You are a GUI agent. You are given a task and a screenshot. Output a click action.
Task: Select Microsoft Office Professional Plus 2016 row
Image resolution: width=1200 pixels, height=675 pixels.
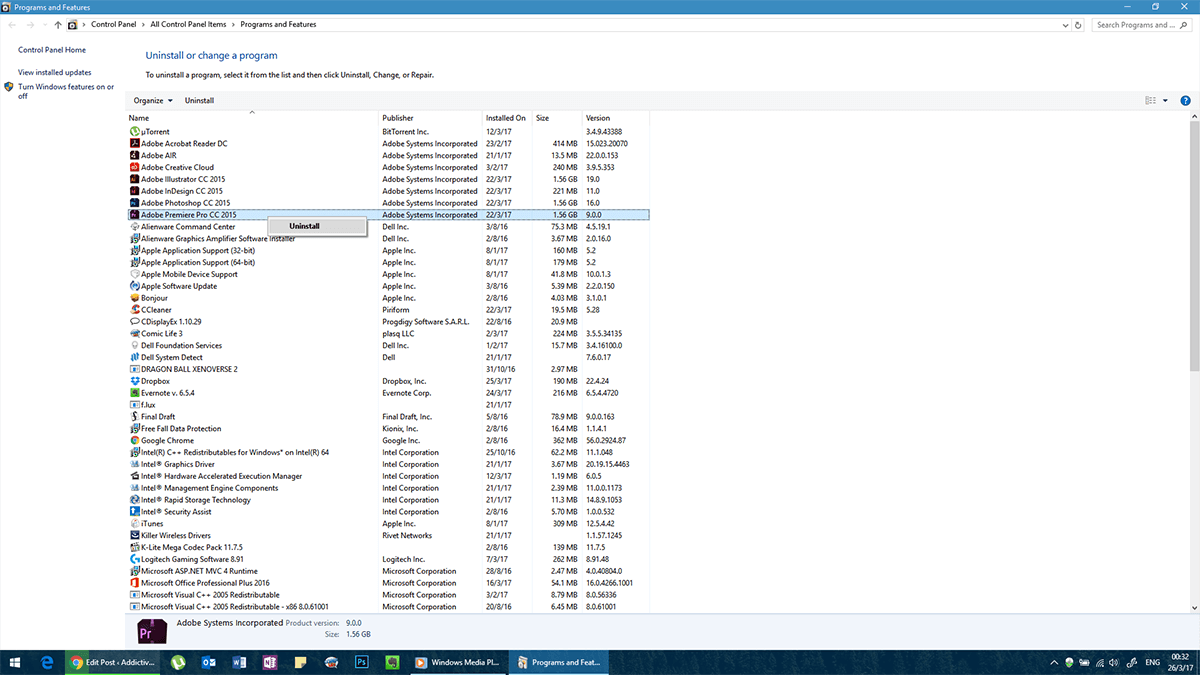coord(389,583)
